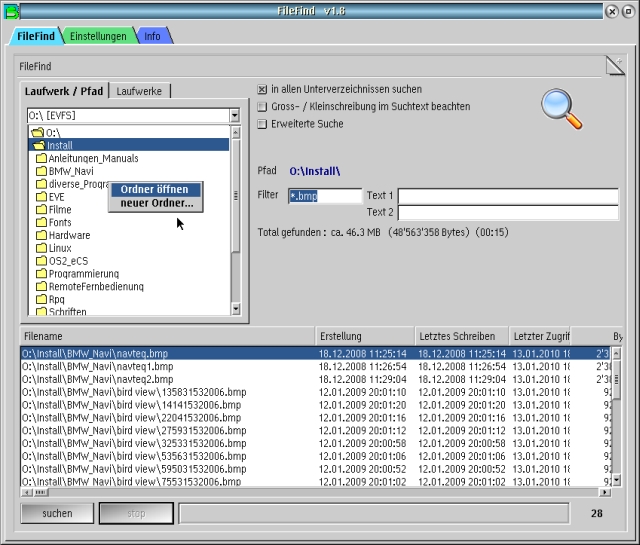Choose Ordner öffnen from context menu
This screenshot has width=640, height=545.
[154, 189]
